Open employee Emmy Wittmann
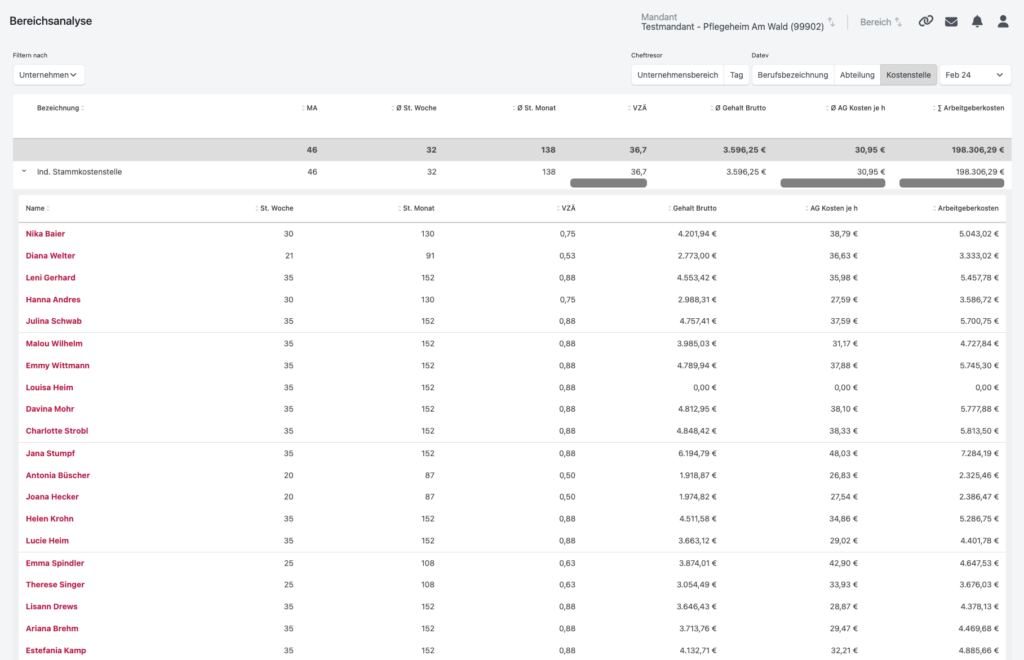1024x660 pixels. (57, 366)
